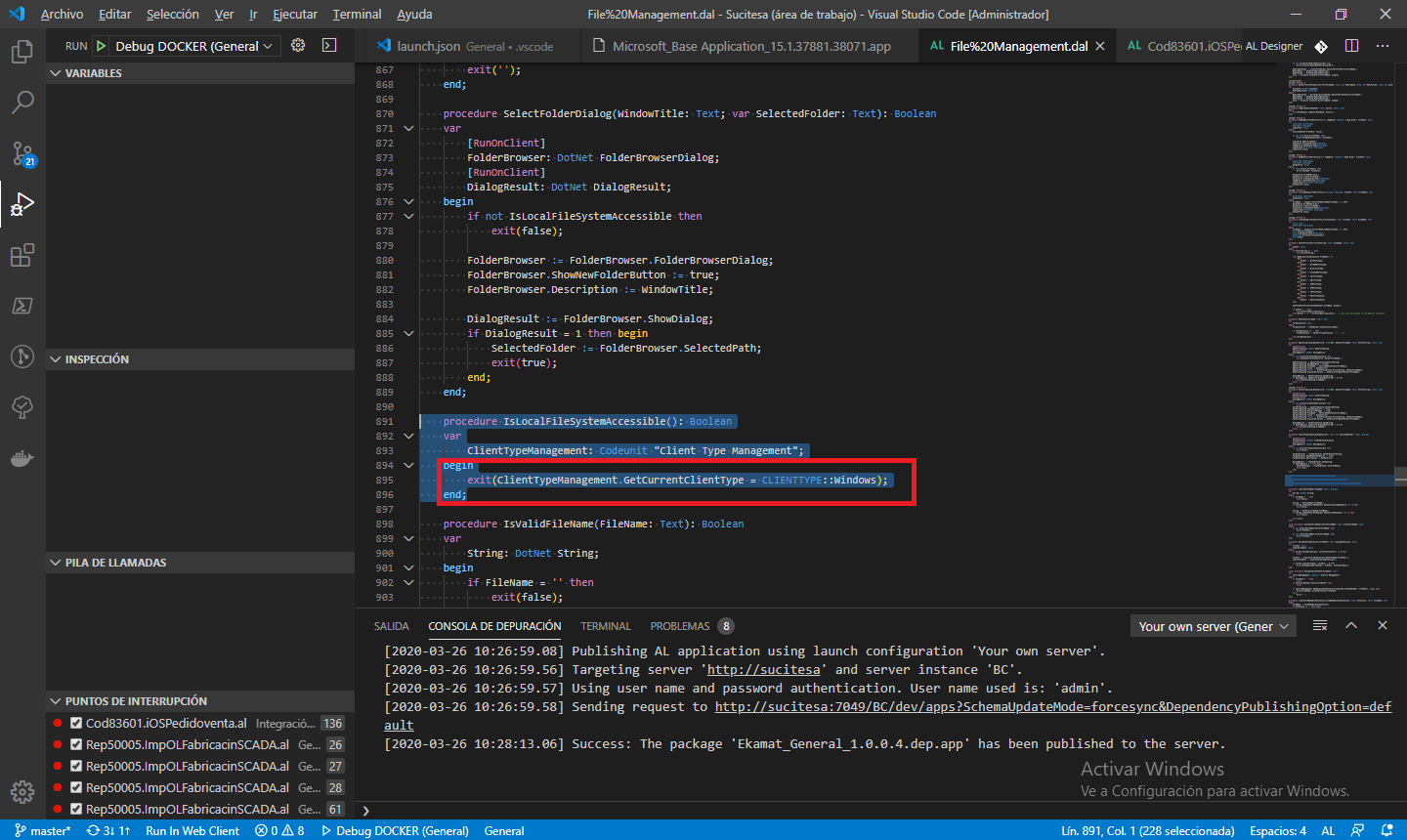Click Run In Web Client status item
Viewport: 1407px width, 840px height.
pyautogui.click(x=192, y=830)
